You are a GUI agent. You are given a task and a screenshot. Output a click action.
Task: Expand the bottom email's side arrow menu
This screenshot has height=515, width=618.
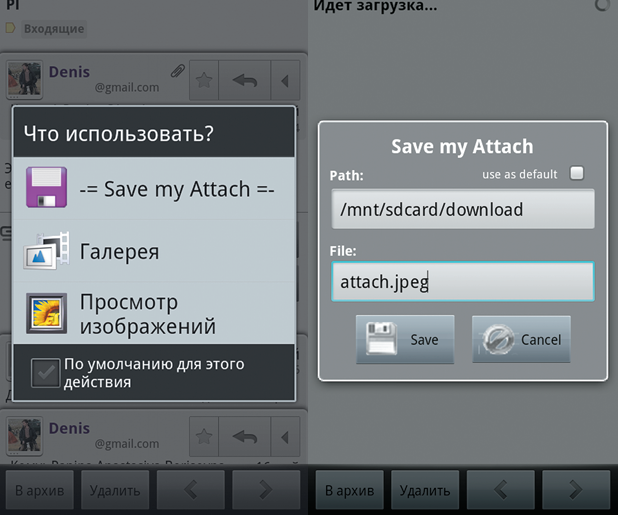[286, 436]
